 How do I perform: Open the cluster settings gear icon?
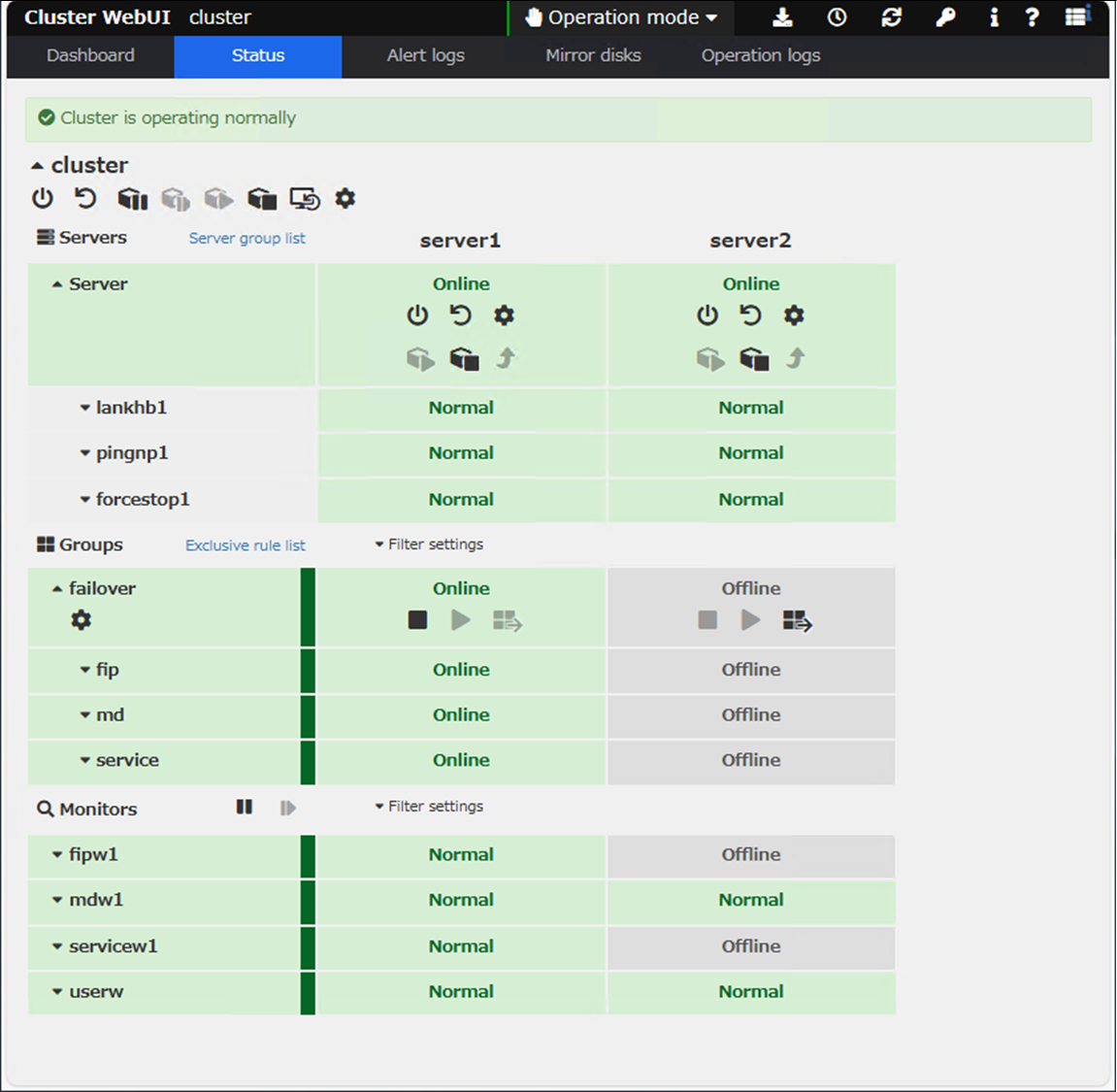pyautogui.click(x=345, y=199)
